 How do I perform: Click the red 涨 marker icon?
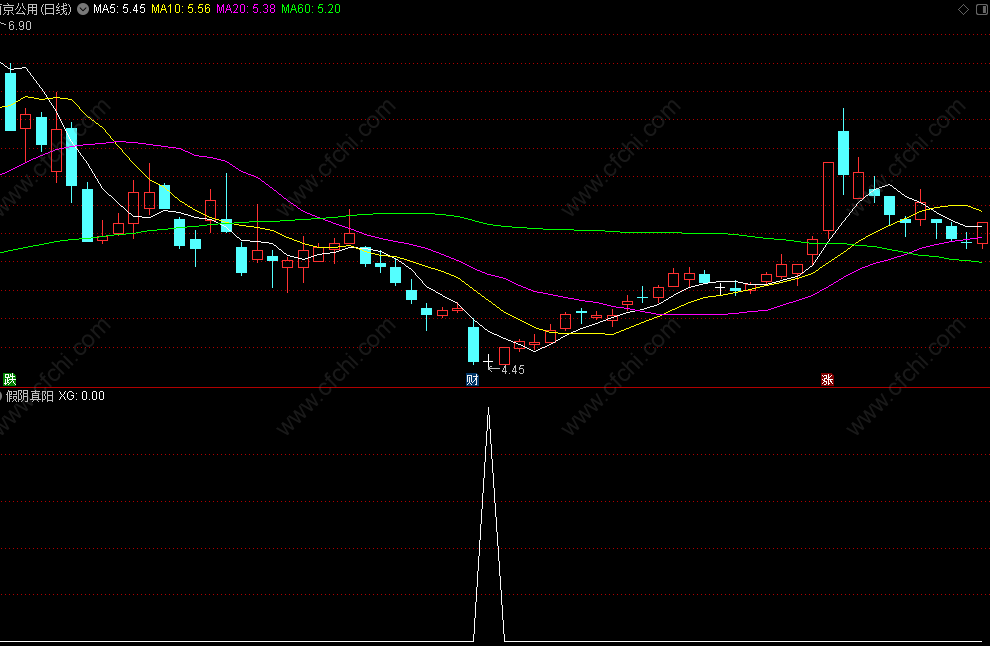coord(827,379)
